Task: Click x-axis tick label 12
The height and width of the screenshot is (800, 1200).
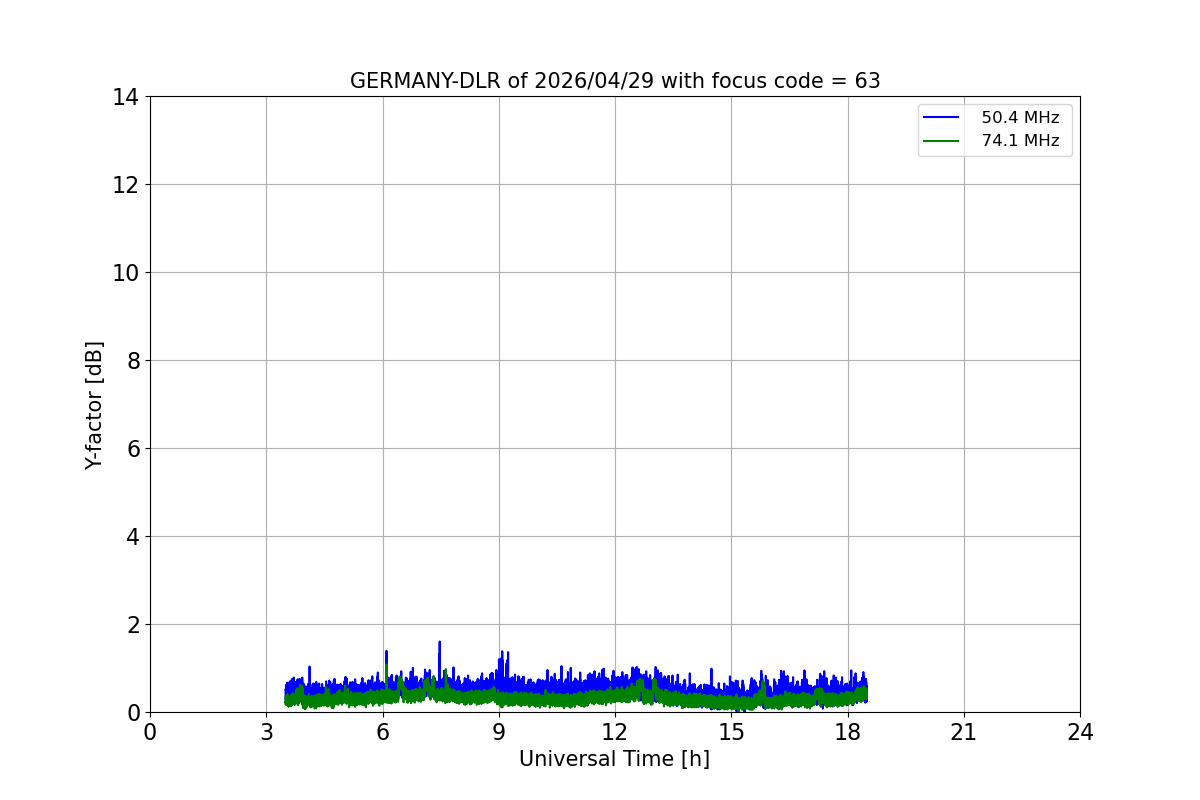Action: point(615,732)
